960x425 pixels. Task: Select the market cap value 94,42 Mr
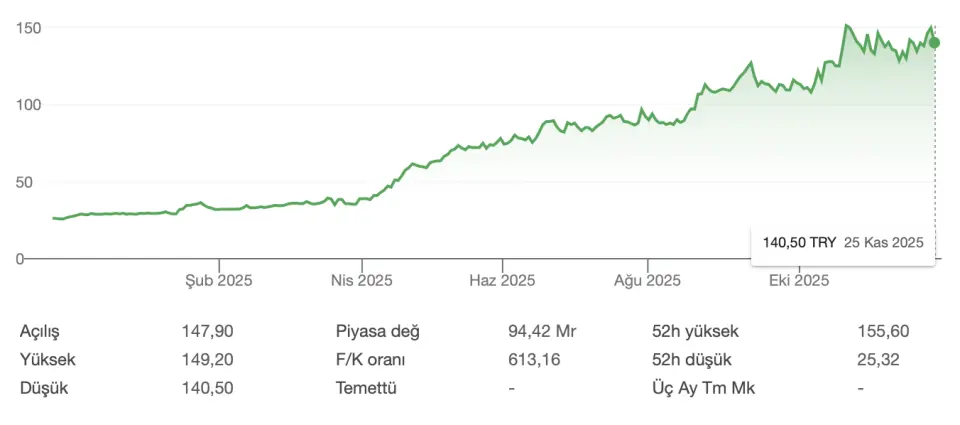click(x=542, y=331)
